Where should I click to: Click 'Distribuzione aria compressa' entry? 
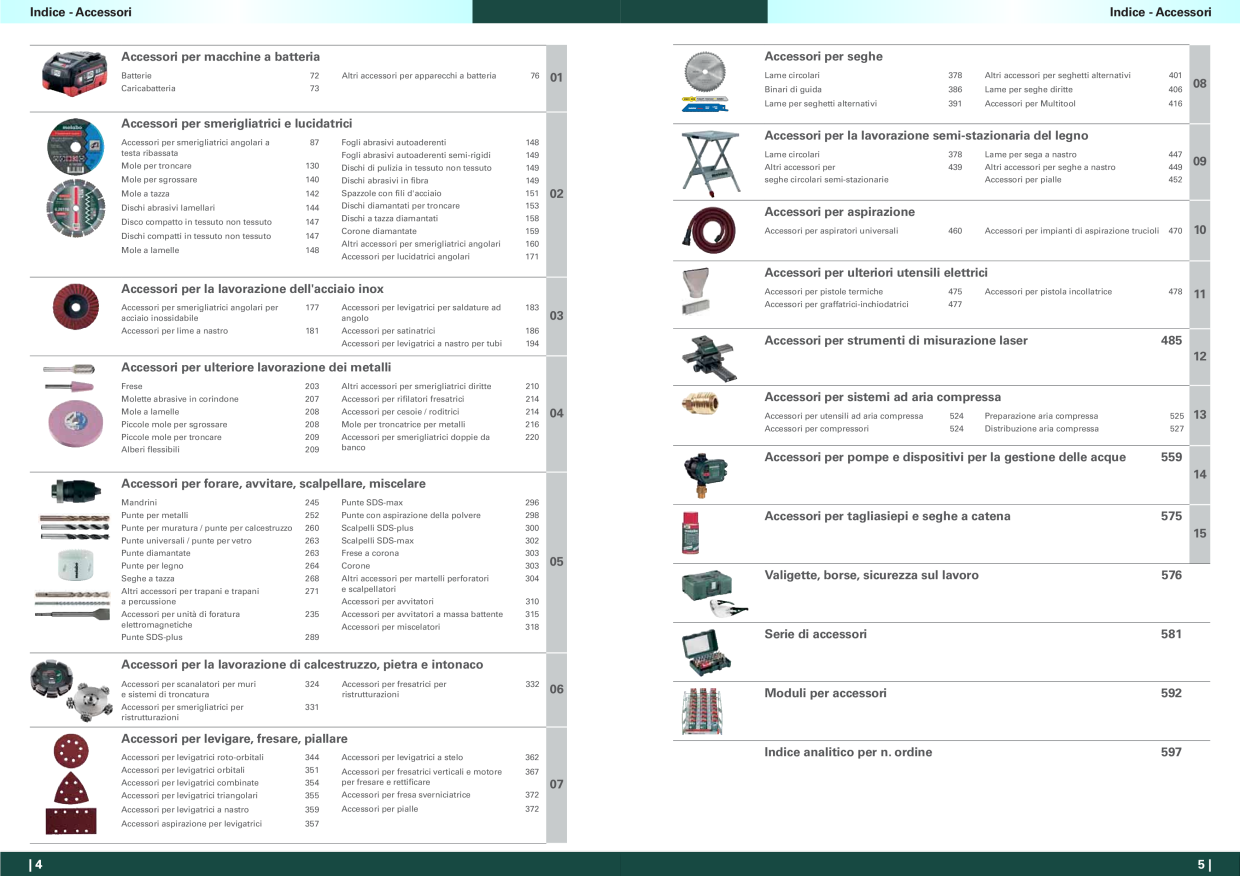click(x=1041, y=429)
